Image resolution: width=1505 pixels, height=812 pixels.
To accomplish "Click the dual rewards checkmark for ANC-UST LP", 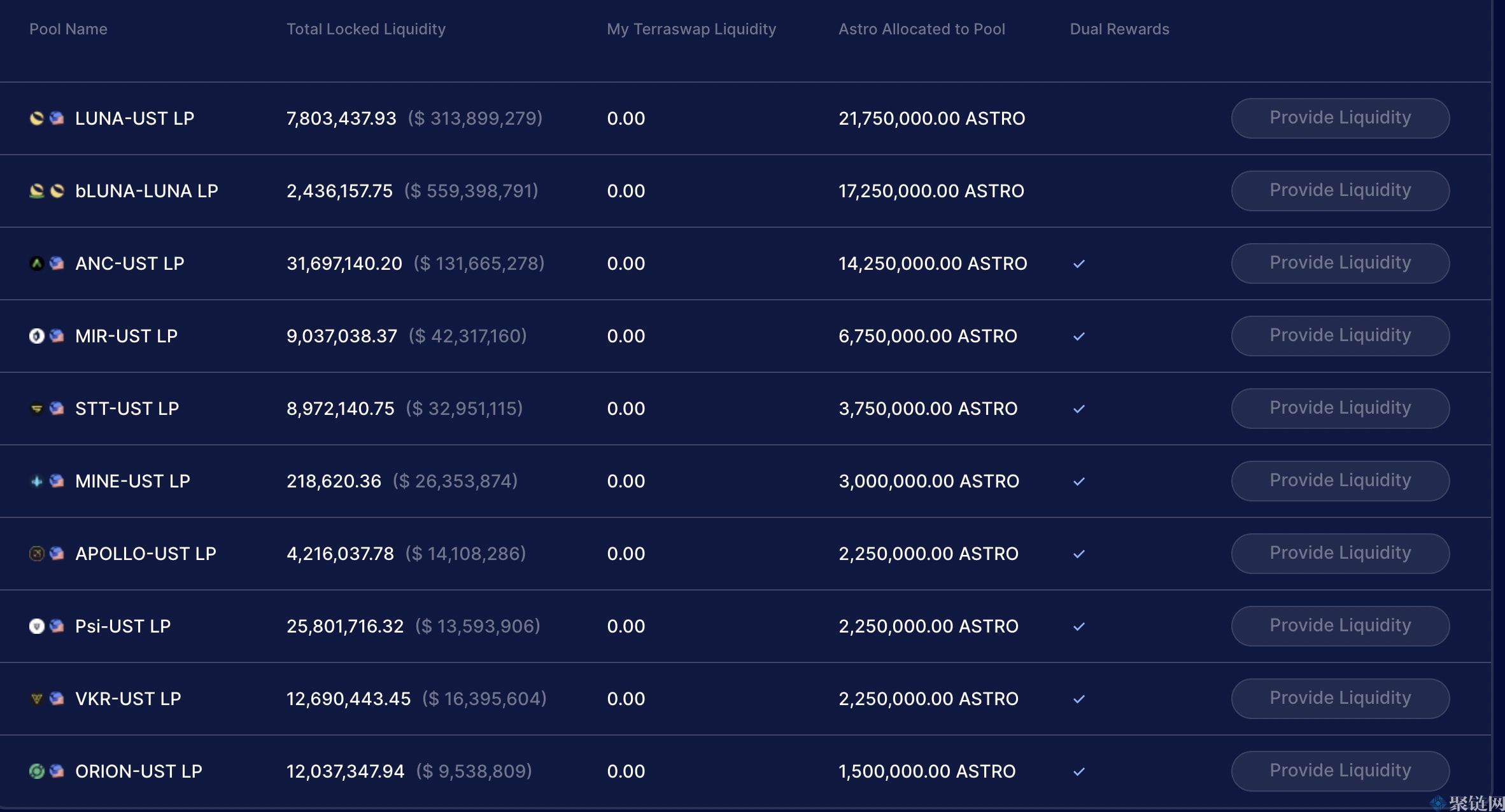I will (x=1079, y=263).
